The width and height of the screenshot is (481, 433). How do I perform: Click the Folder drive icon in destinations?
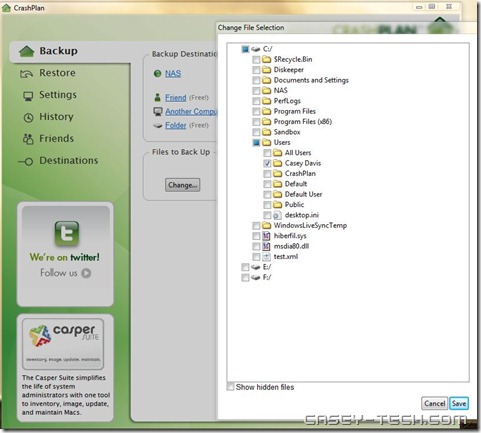coord(157,126)
